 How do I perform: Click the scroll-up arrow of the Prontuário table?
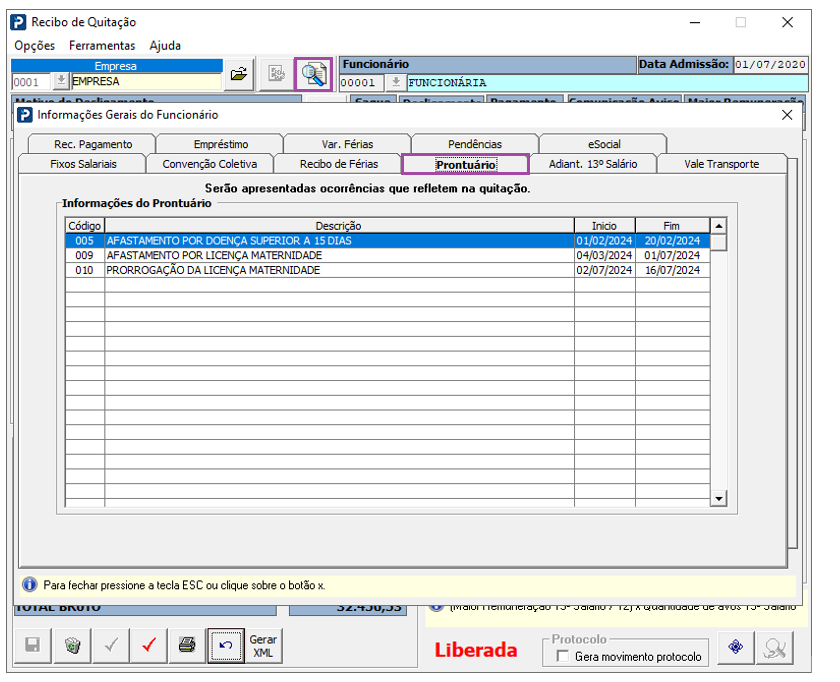click(718, 226)
